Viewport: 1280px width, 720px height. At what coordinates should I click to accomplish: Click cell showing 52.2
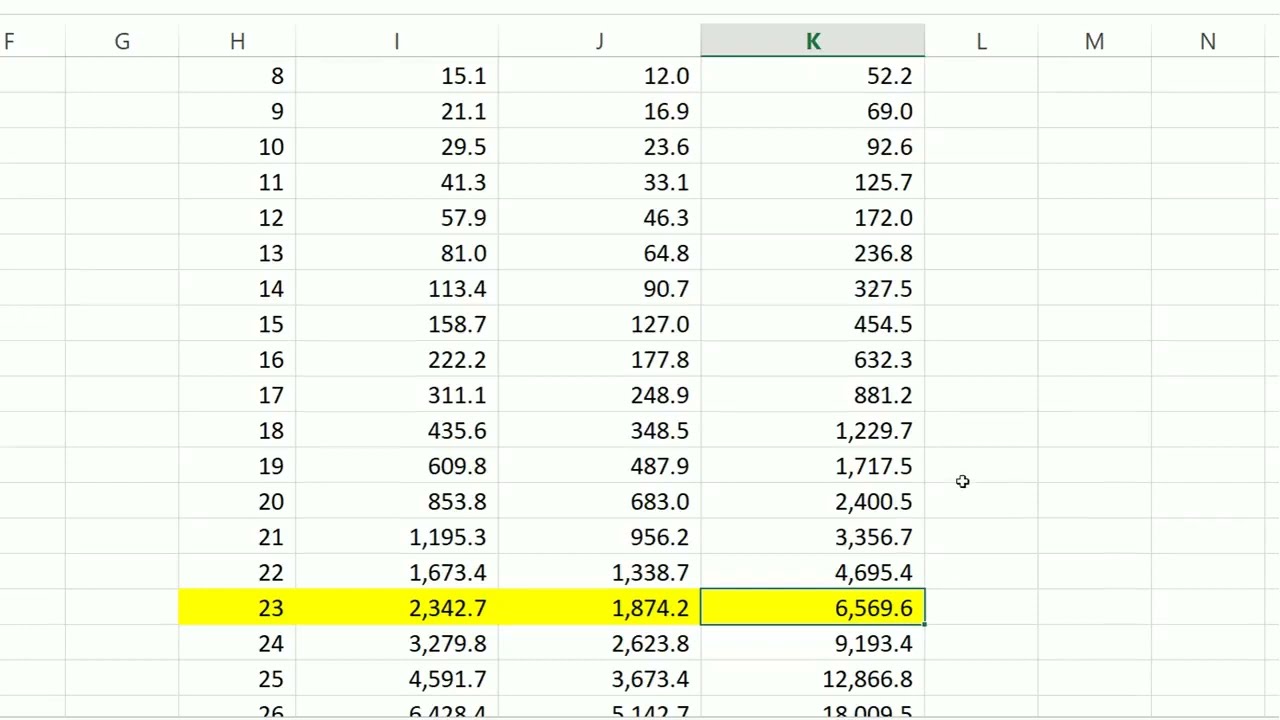(x=813, y=76)
